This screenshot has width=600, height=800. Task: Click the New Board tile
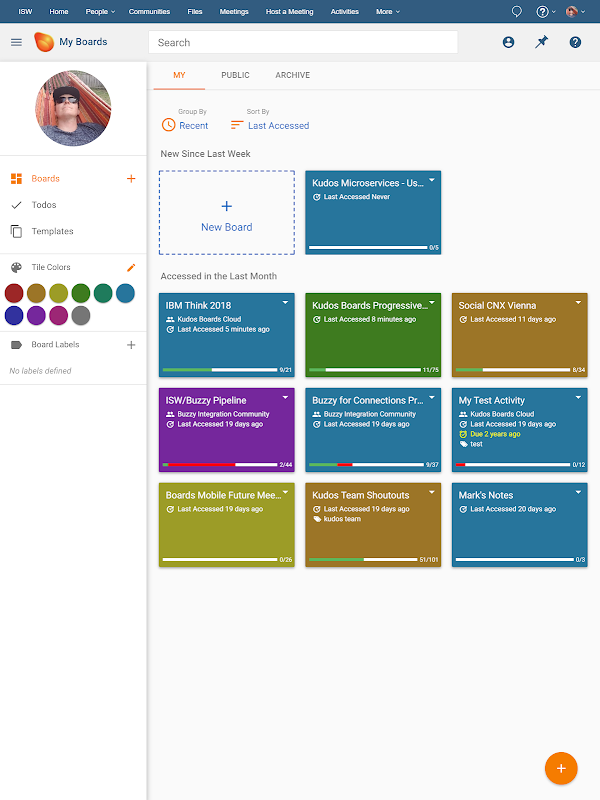point(227,213)
